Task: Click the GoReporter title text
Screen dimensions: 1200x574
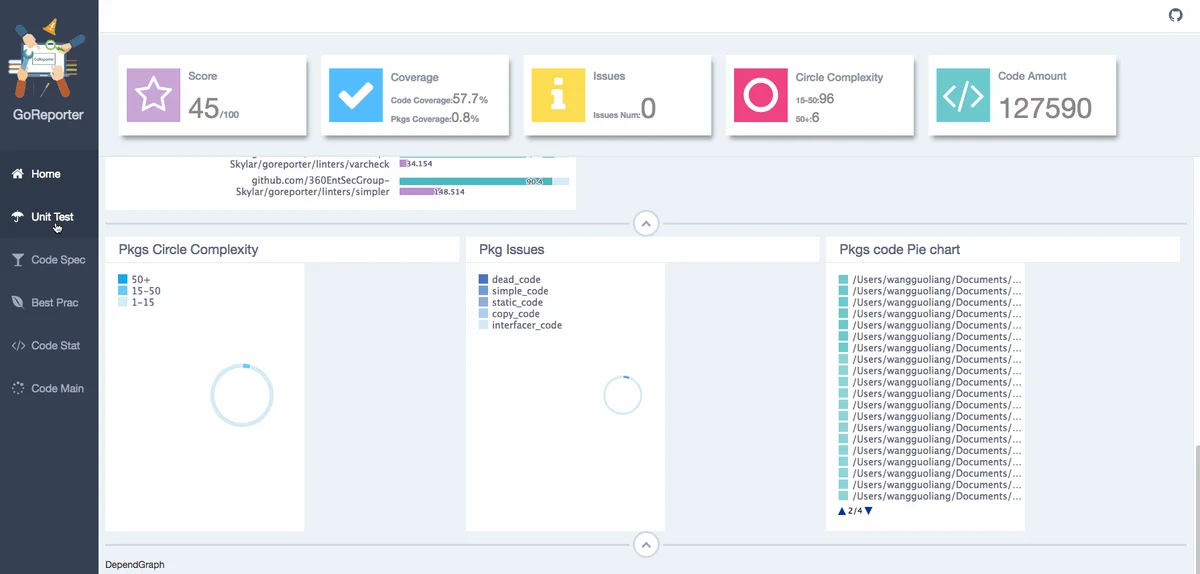Action: click(48, 114)
